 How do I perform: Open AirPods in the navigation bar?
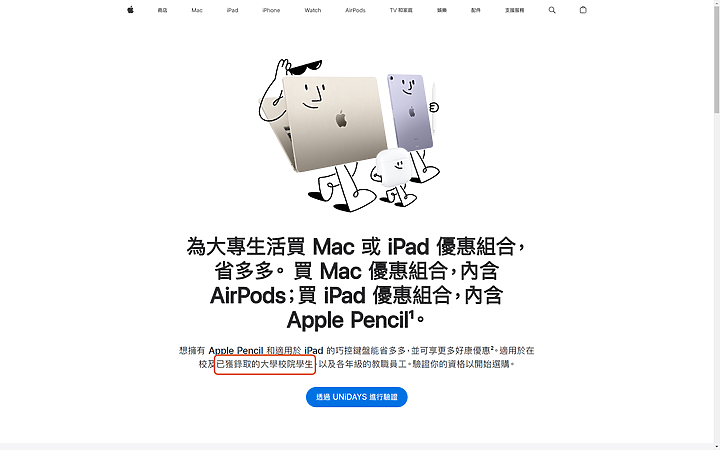[355, 10]
